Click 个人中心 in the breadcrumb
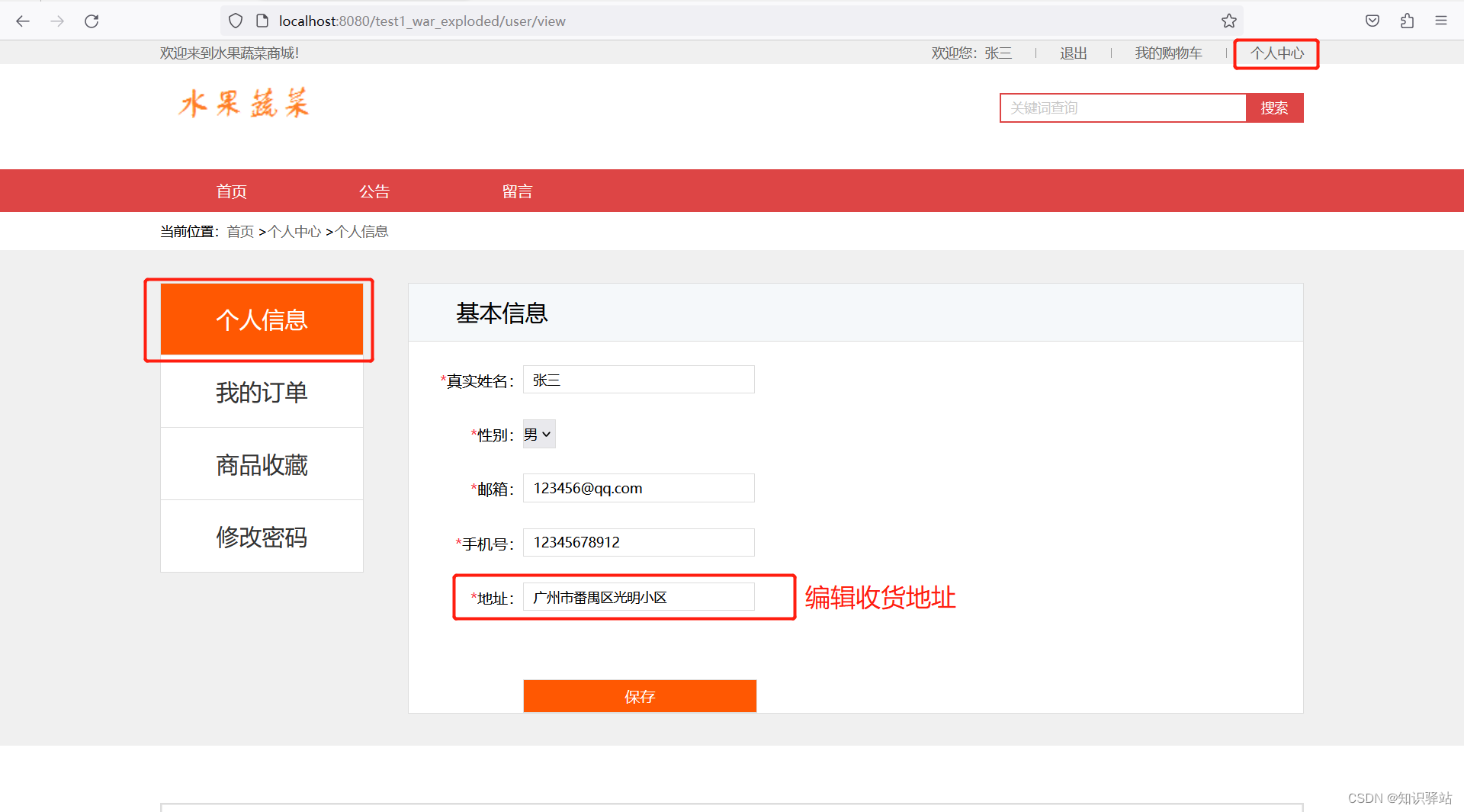1464x812 pixels. [294, 232]
